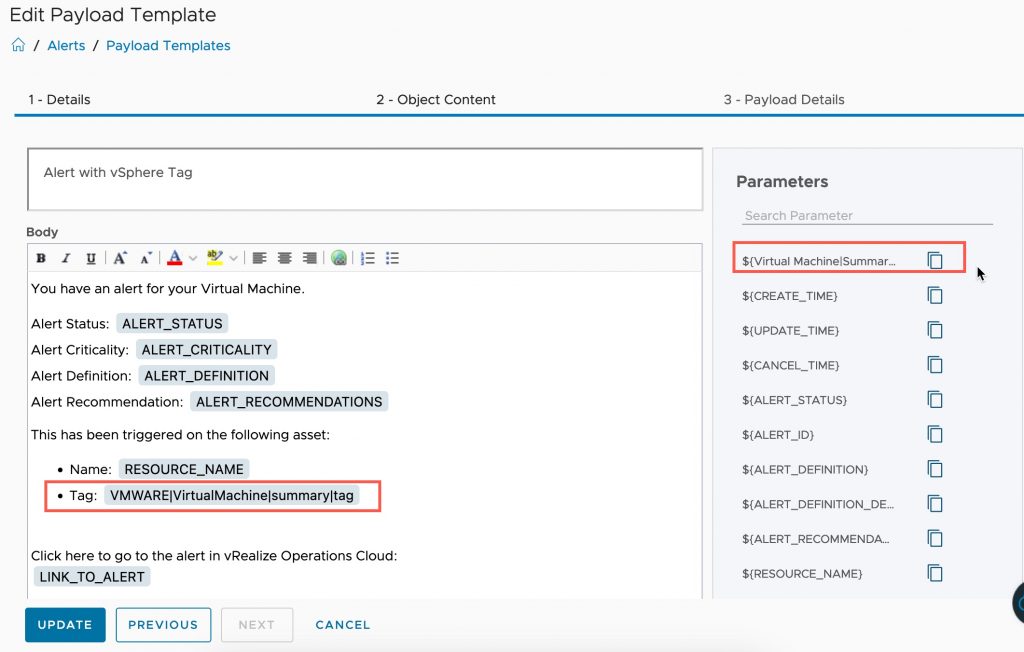The image size is (1024, 652).
Task: Increase font size in Body toolbar
Action: point(120,258)
